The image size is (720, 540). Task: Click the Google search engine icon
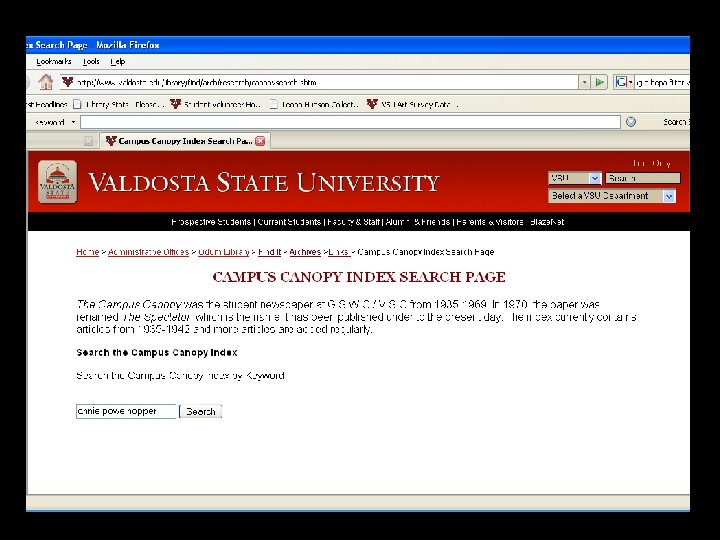pyautogui.click(x=621, y=82)
